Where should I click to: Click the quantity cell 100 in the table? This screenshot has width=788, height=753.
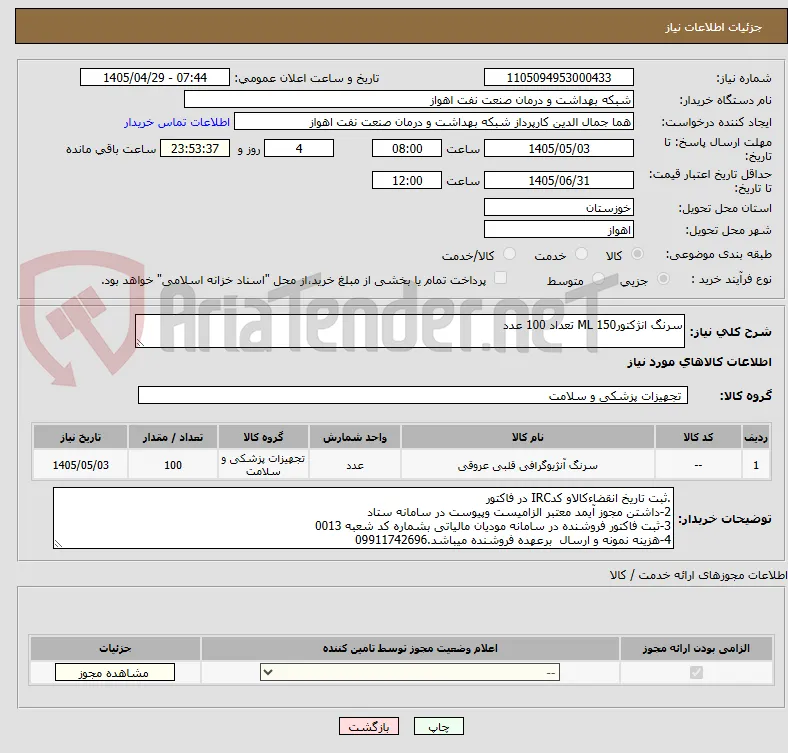pyautogui.click(x=173, y=465)
